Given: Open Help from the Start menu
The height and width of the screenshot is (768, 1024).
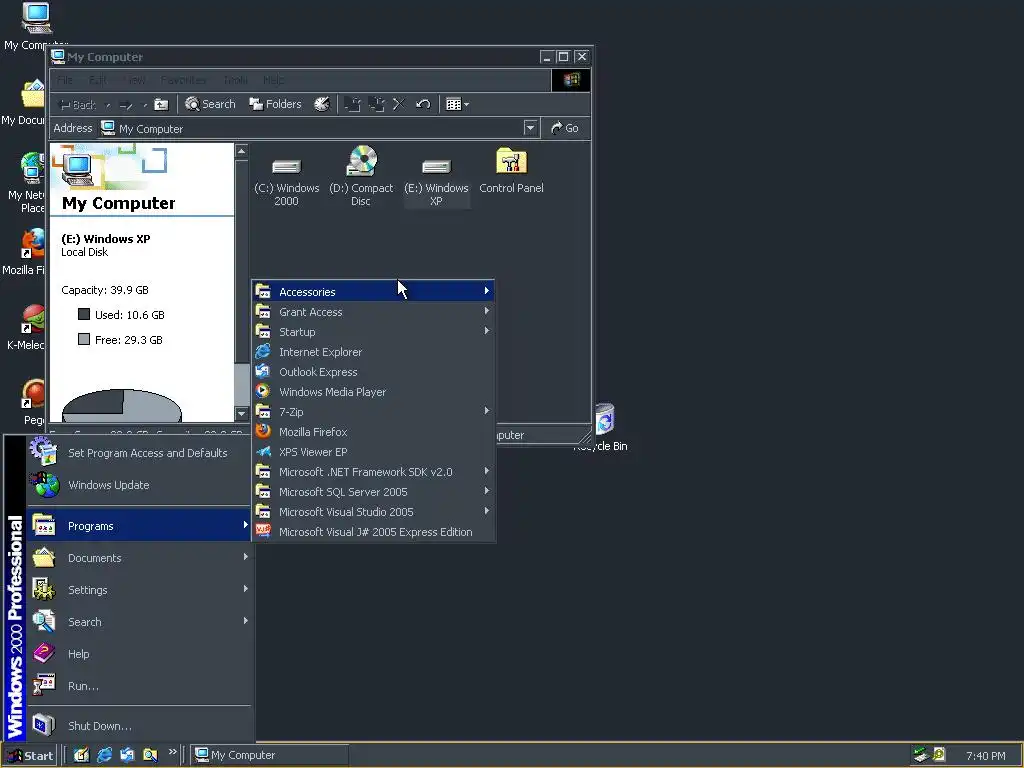Looking at the screenshot, I should click(138, 654).
